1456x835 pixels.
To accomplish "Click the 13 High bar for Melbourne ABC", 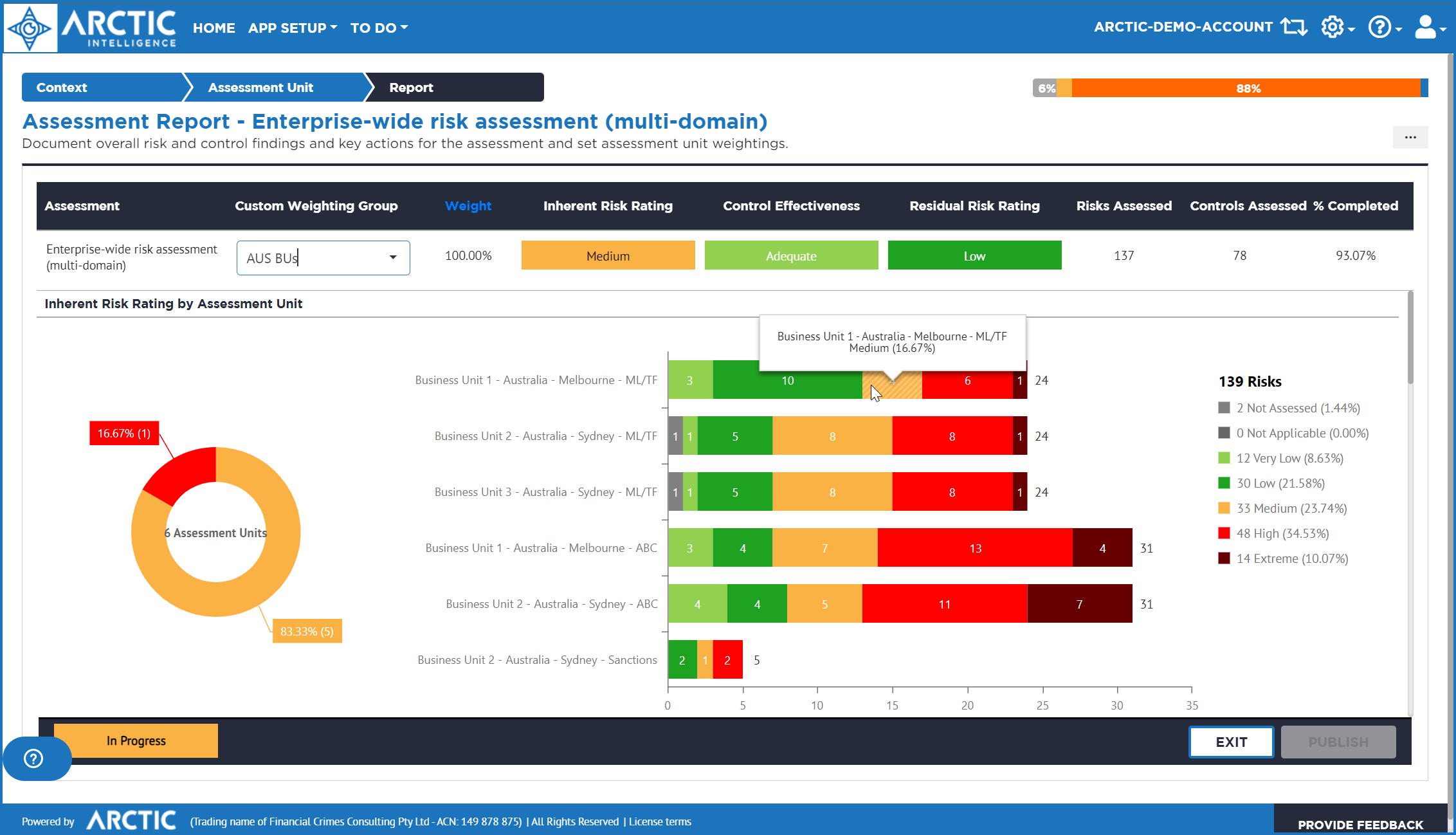I will tap(975, 548).
